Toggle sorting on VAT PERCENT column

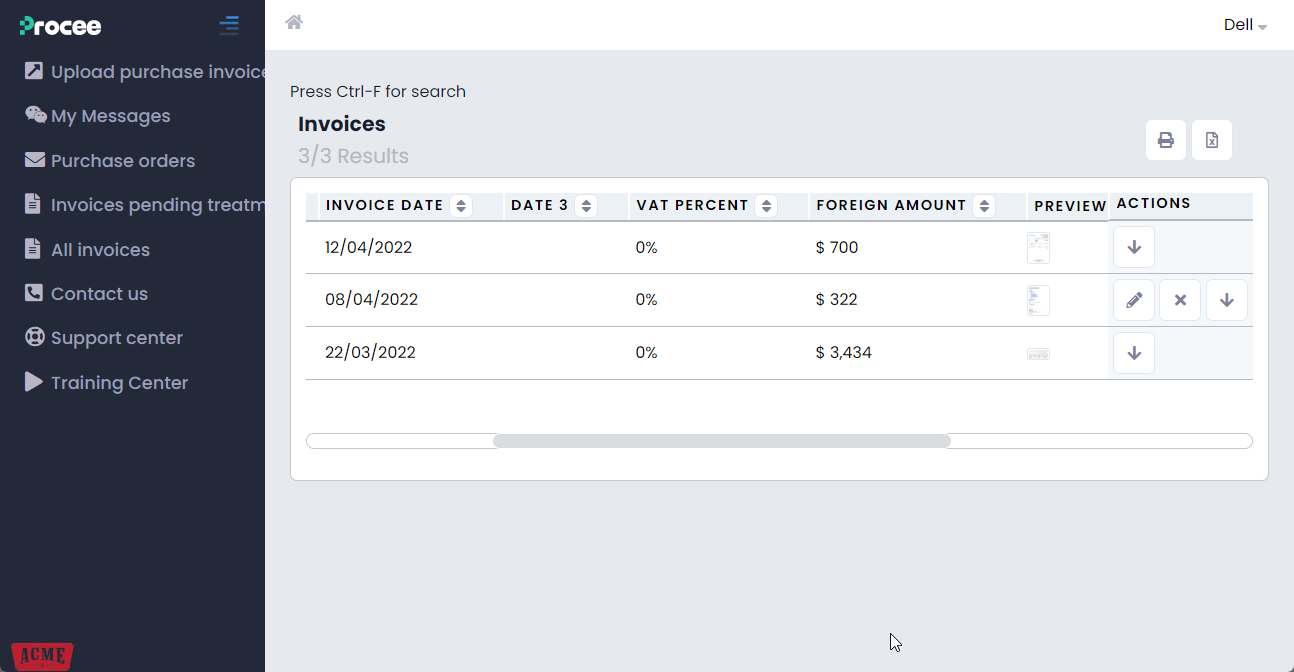(x=766, y=205)
